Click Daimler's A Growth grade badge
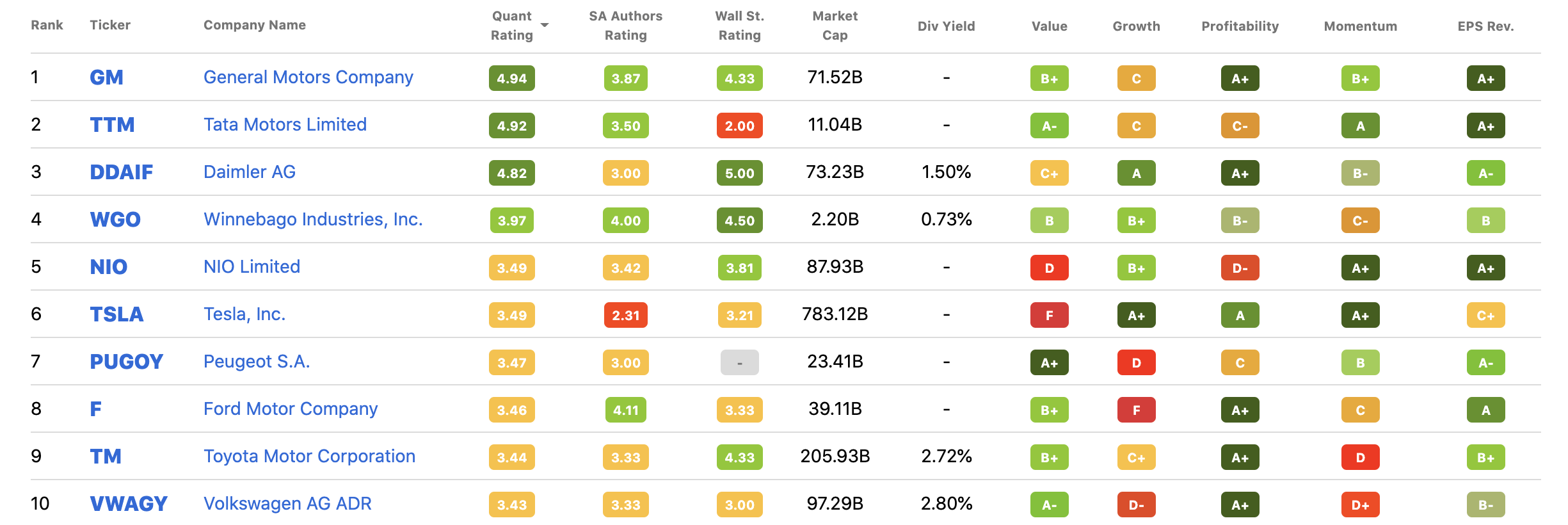This screenshot has width=1568, height=525. 1136,174
